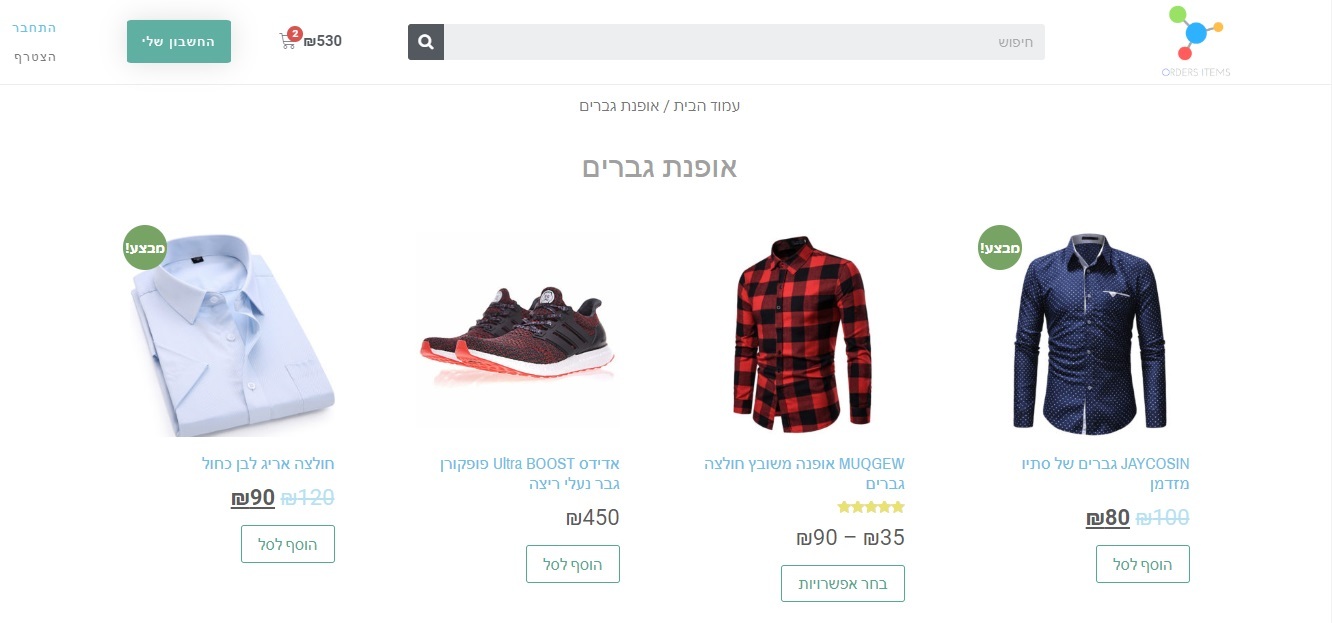Open the red plaid shirt product image
The height and width of the screenshot is (623, 1332).
tap(802, 333)
